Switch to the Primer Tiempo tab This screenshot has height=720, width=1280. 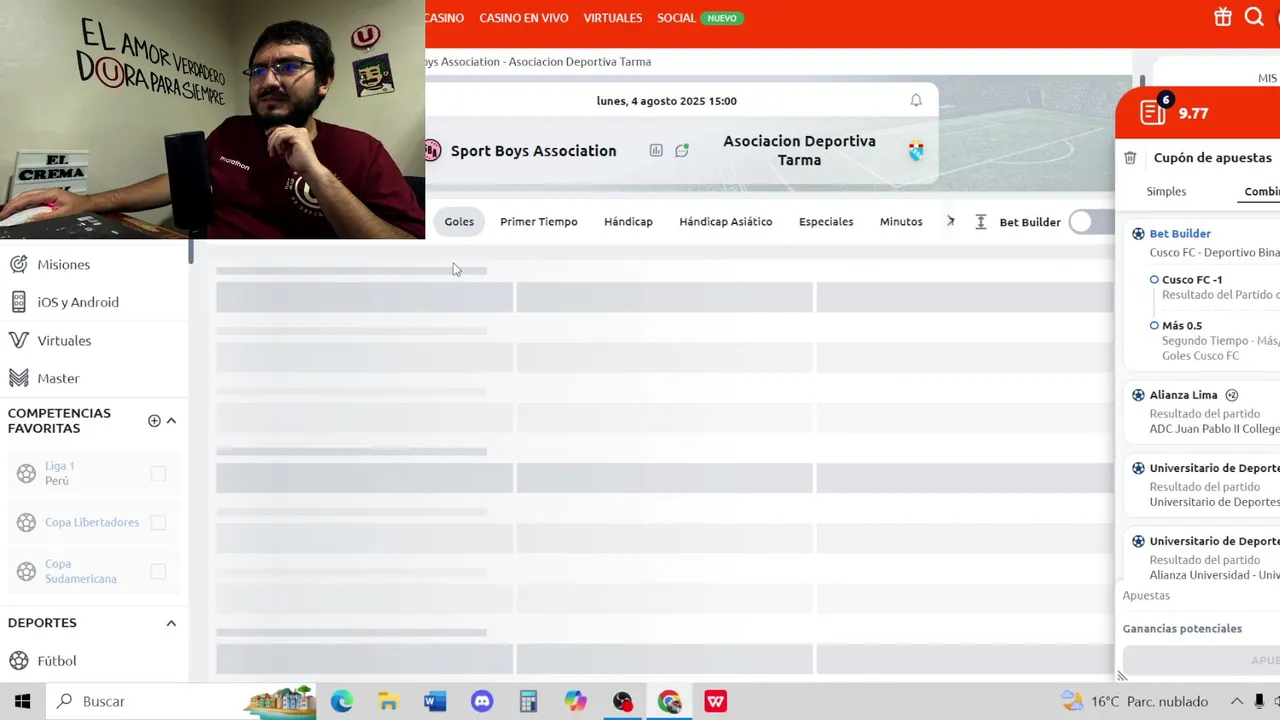coord(539,221)
